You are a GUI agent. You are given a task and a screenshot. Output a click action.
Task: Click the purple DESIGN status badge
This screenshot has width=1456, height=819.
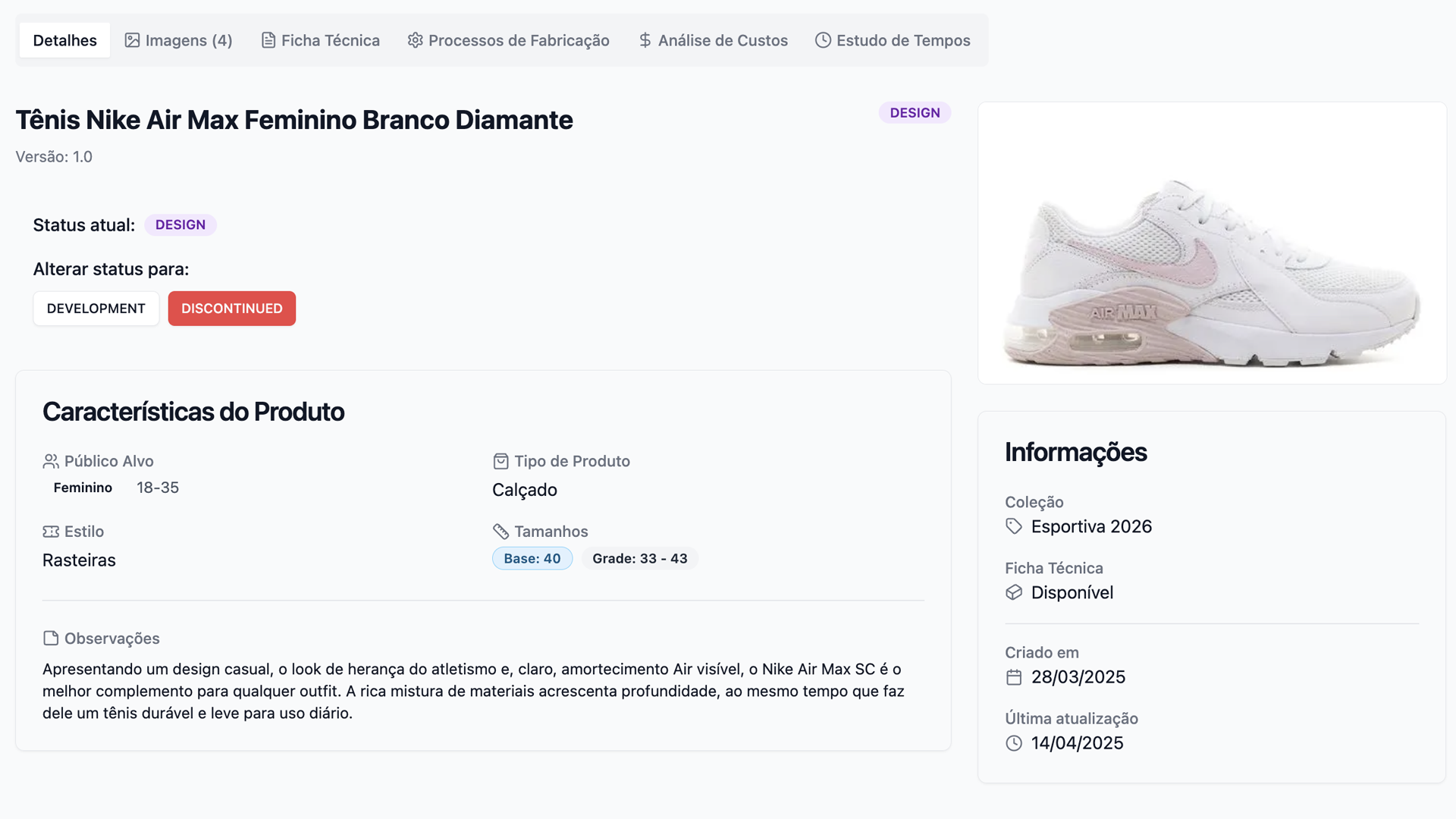coord(915,112)
